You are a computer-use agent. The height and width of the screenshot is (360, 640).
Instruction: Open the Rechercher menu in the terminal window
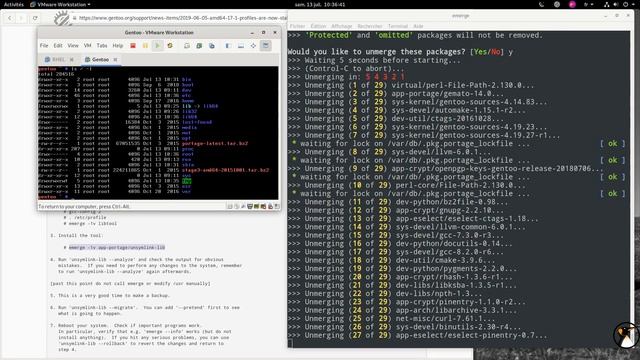tap(370, 26)
